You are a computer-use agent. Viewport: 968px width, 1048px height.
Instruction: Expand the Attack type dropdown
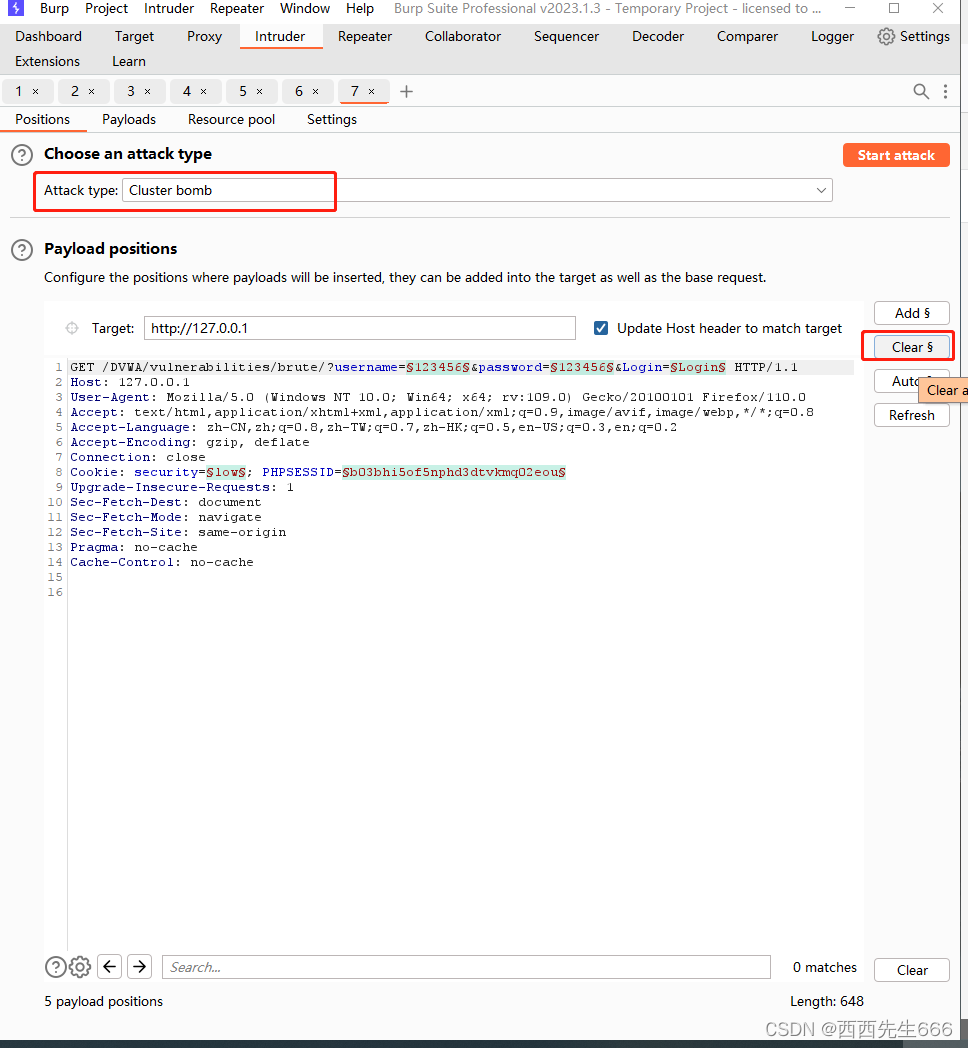[821, 190]
